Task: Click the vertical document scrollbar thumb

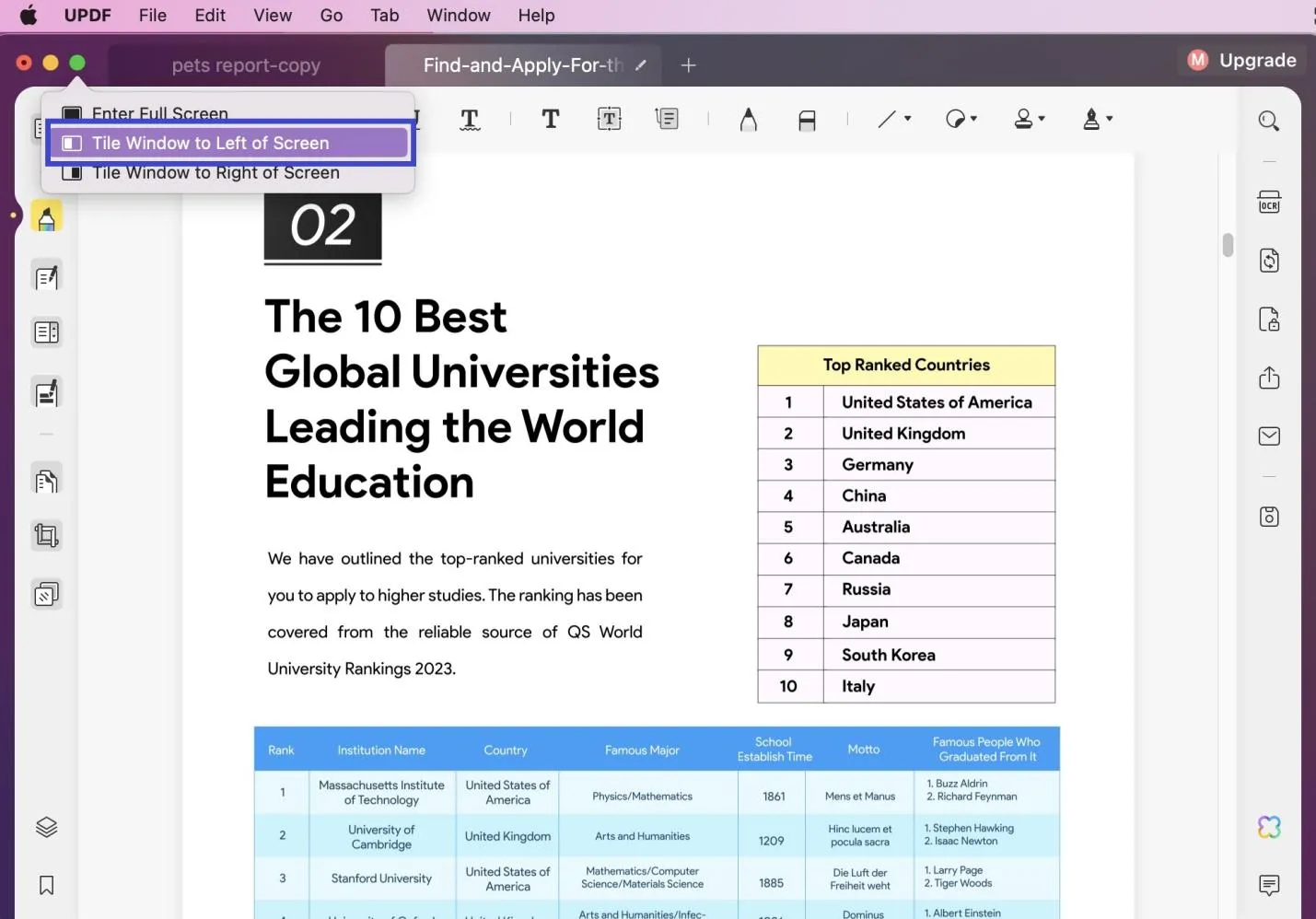Action: click(x=1228, y=245)
